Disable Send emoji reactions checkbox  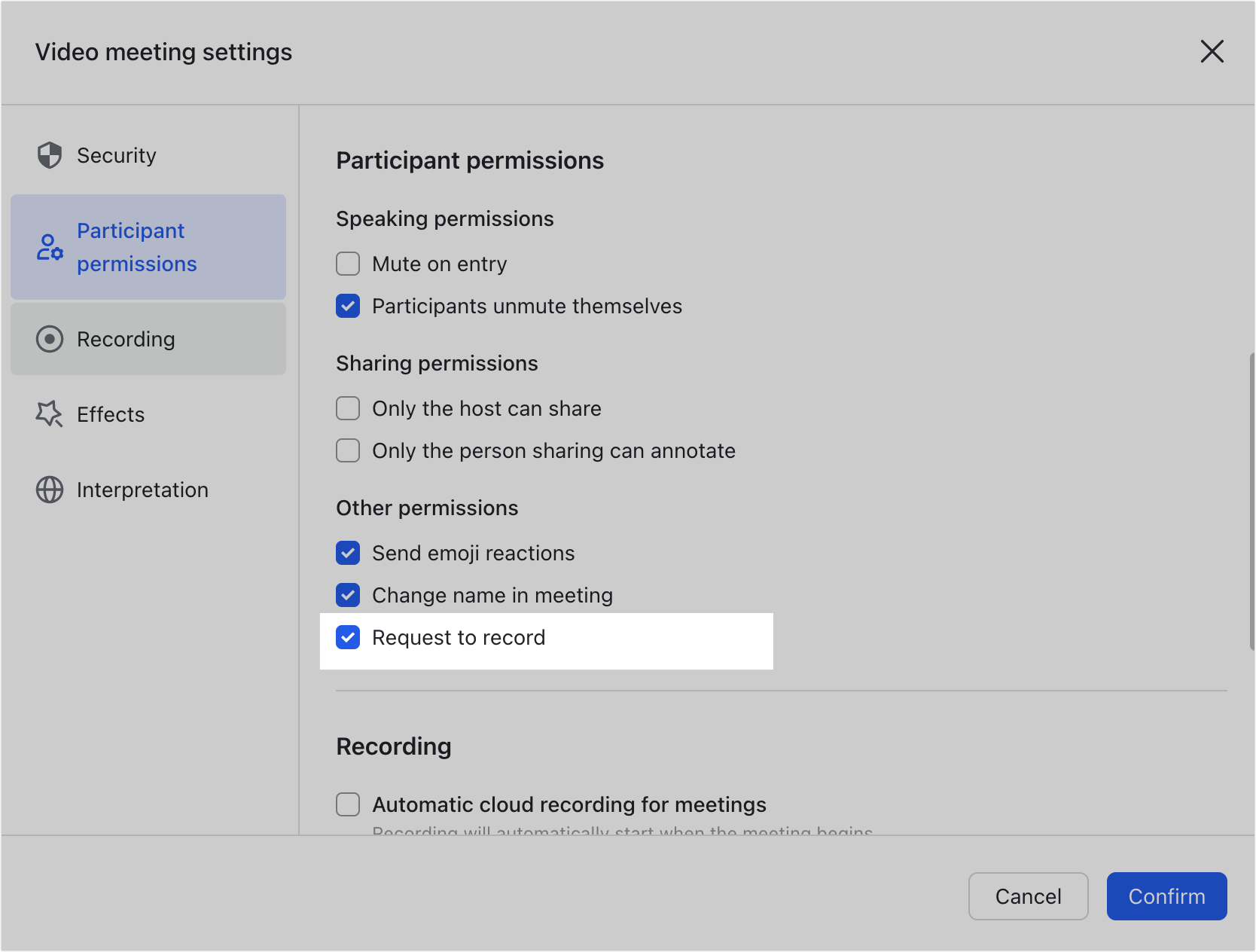pyautogui.click(x=348, y=553)
